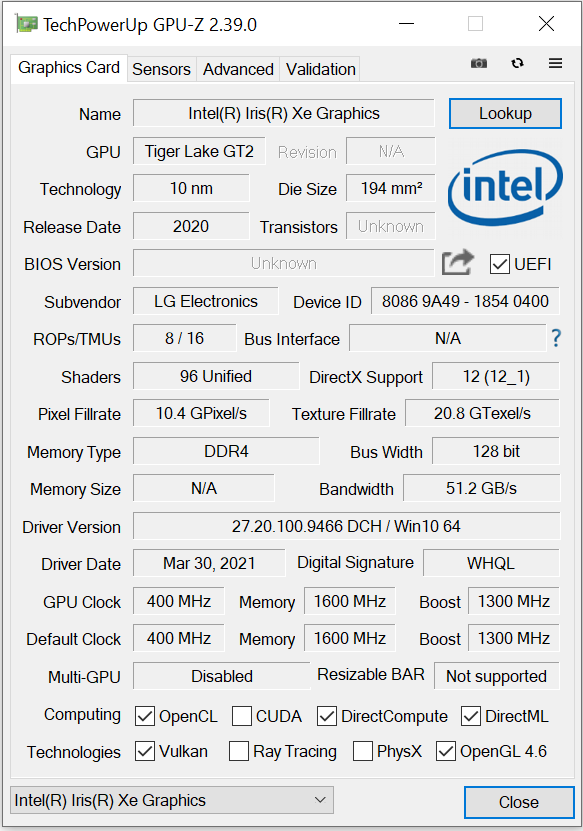Open the Advanced tab
Viewport: 583px width, 831px height.
point(238,69)
